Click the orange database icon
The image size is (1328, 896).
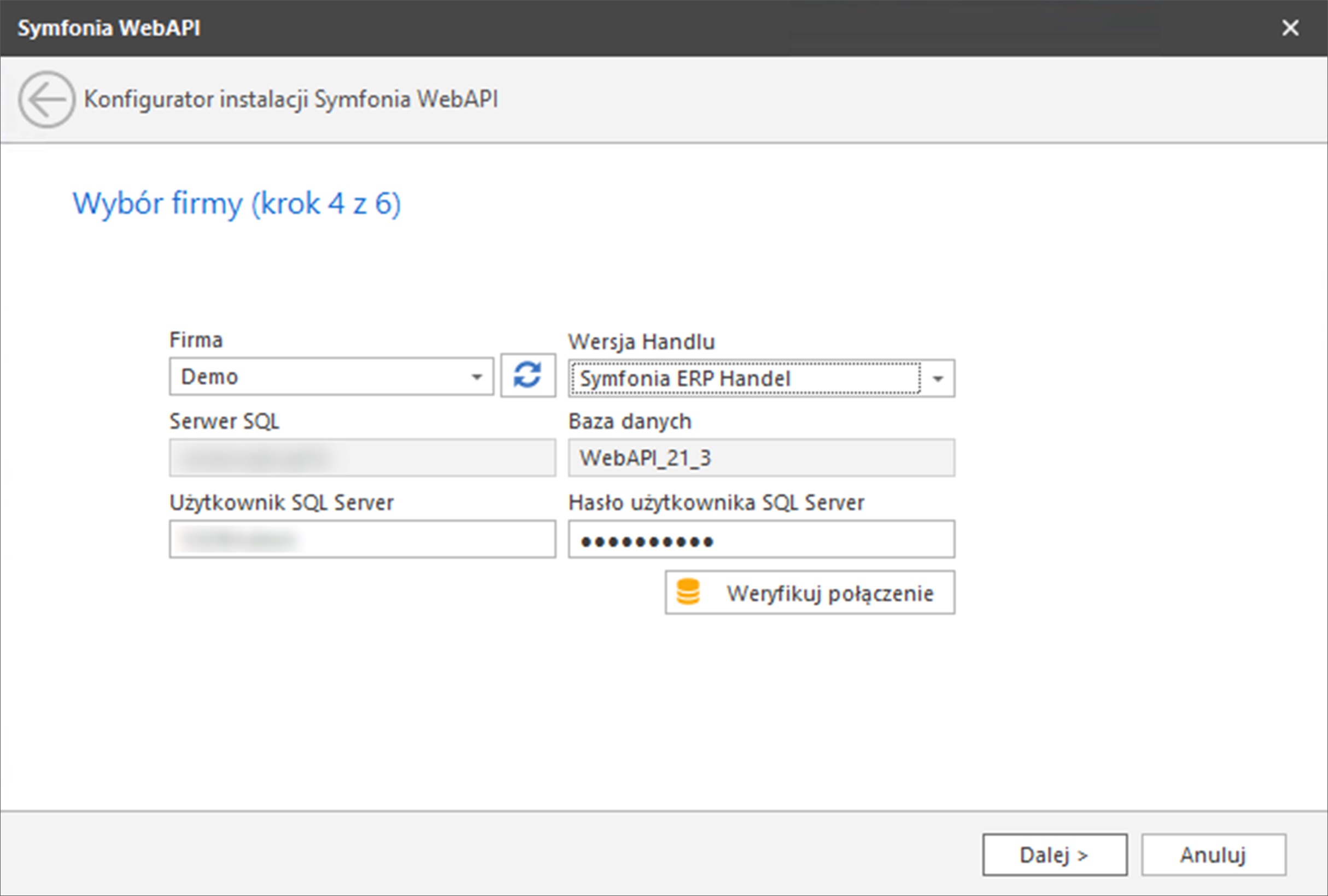pos(687,592)
